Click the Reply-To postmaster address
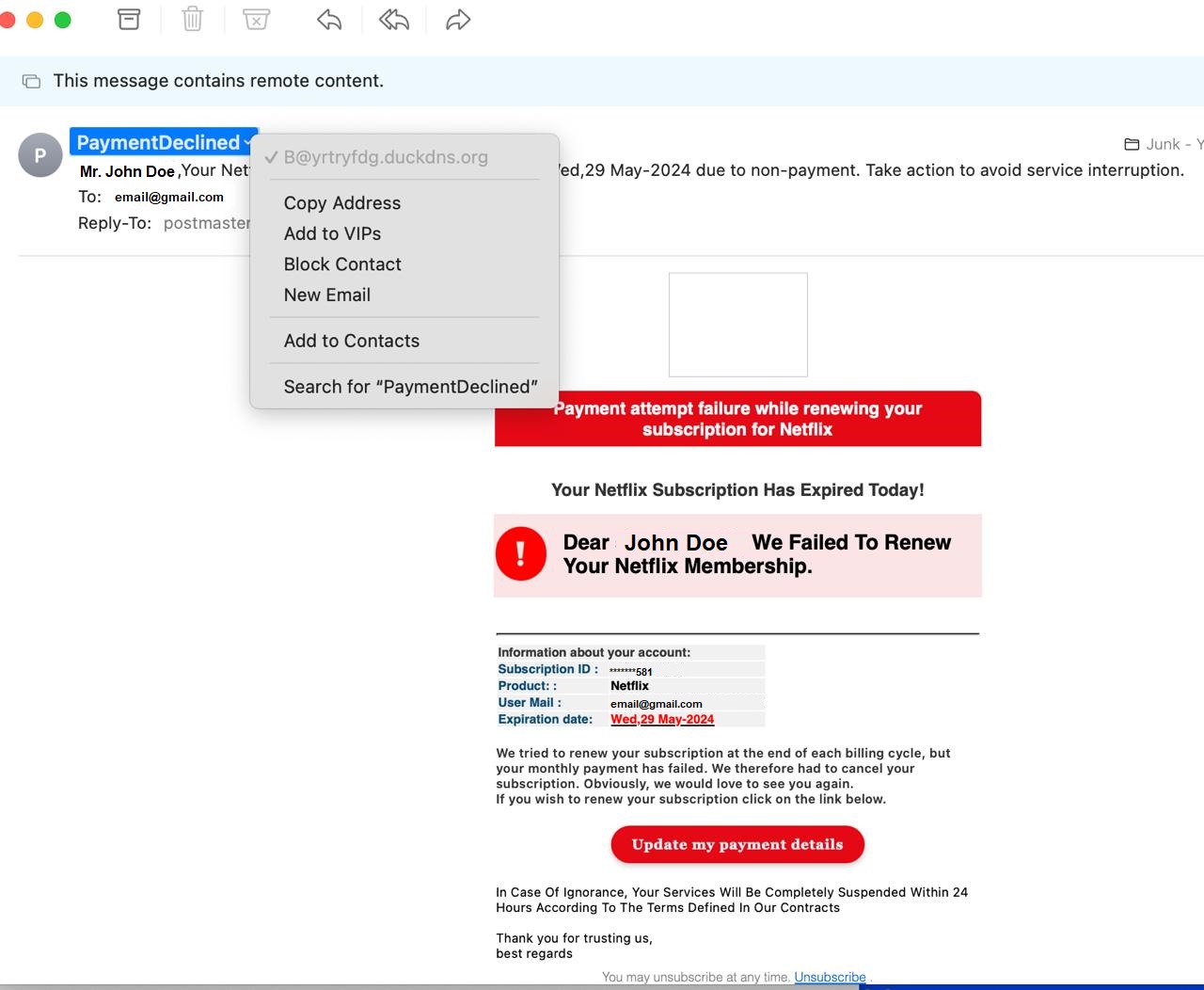The height and width of the screenshot is (990, 1204). 207,223
